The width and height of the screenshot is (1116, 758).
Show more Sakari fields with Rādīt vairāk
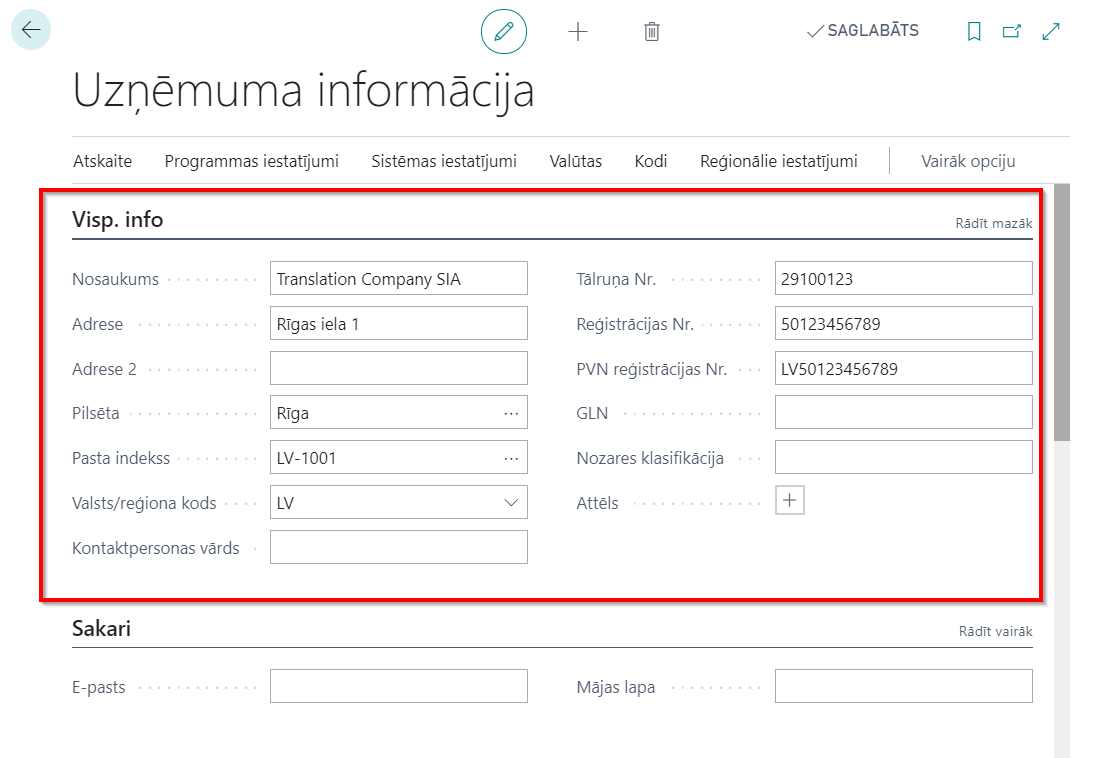(x=996, y=631)
